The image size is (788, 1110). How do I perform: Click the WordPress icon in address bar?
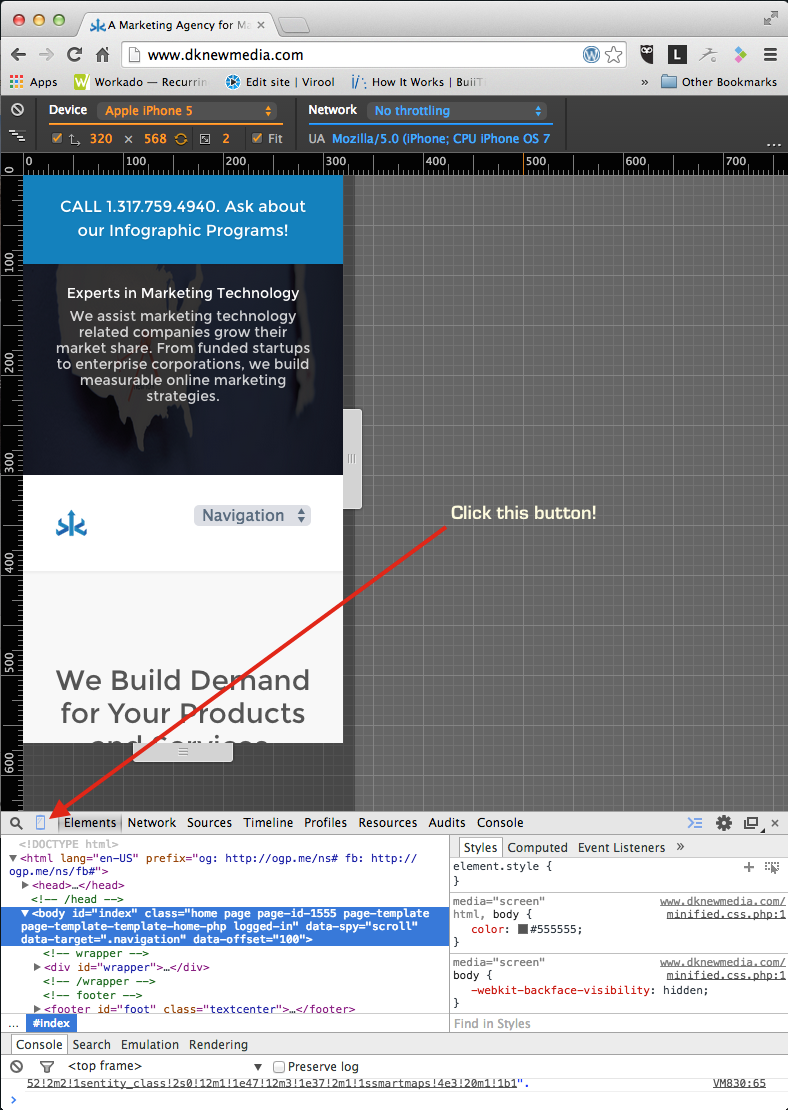591,55
